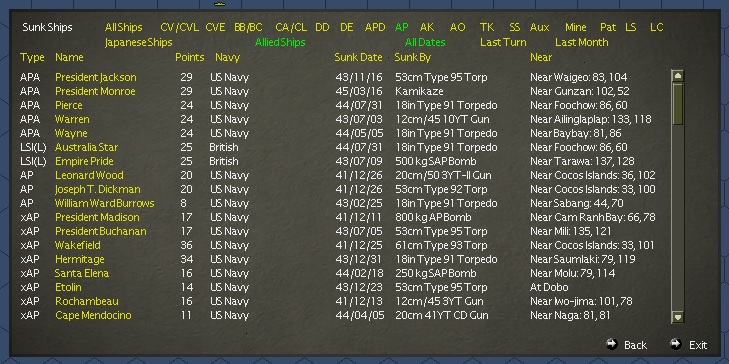Image resolution: width=729 pixels, height=364 pixels.
Task: Select Last Month date filter
Action: pos(582,42)
